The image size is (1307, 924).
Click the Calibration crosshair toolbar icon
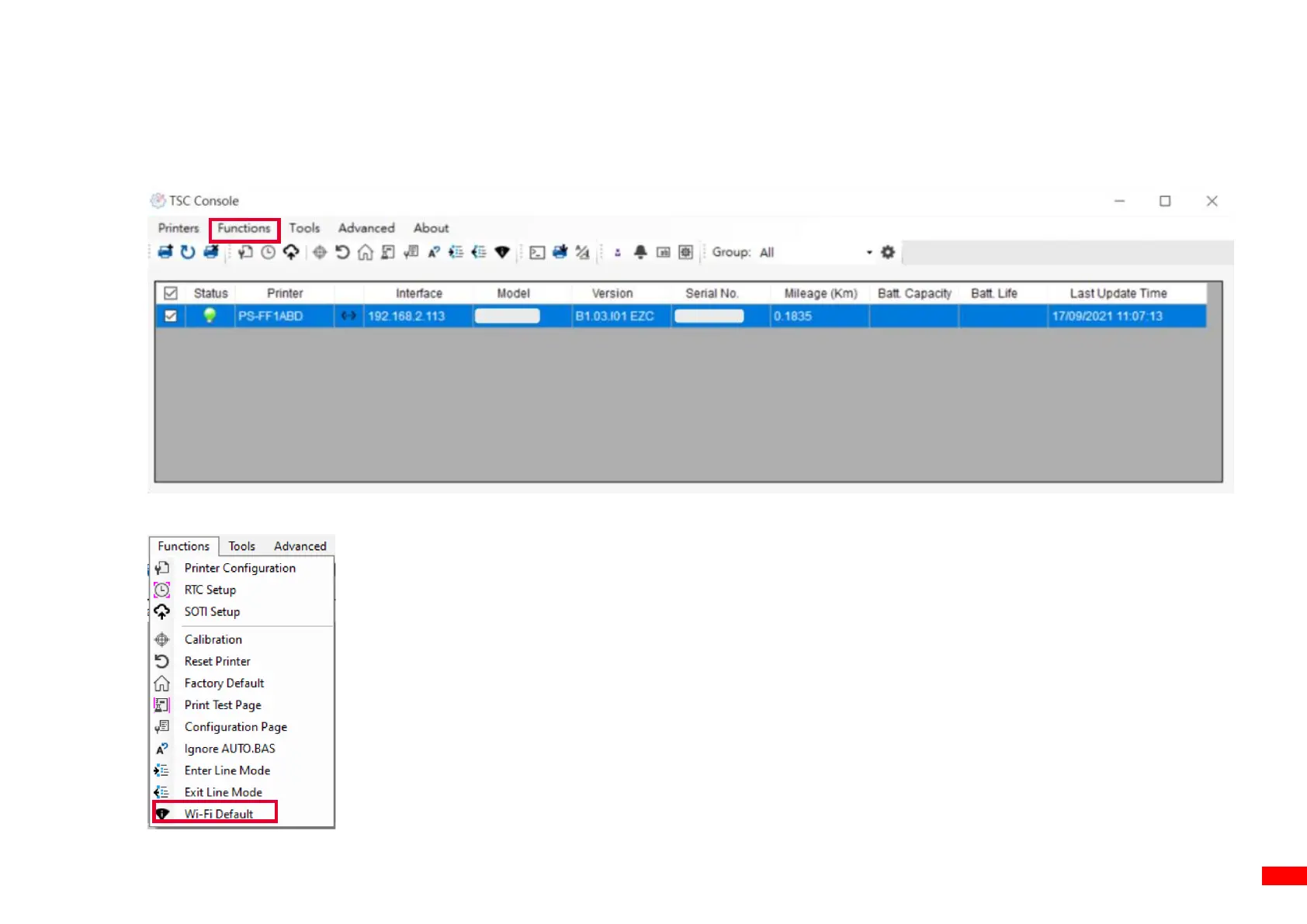point(319,253)
